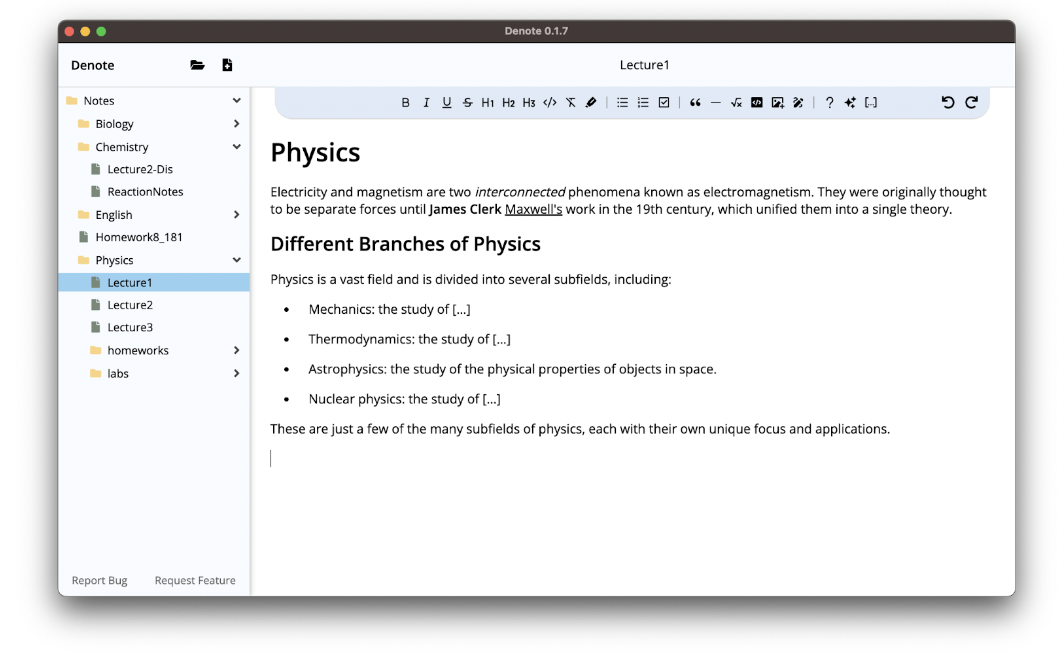Insert a task checklist

pyautogui.click(x=664, y=102)
